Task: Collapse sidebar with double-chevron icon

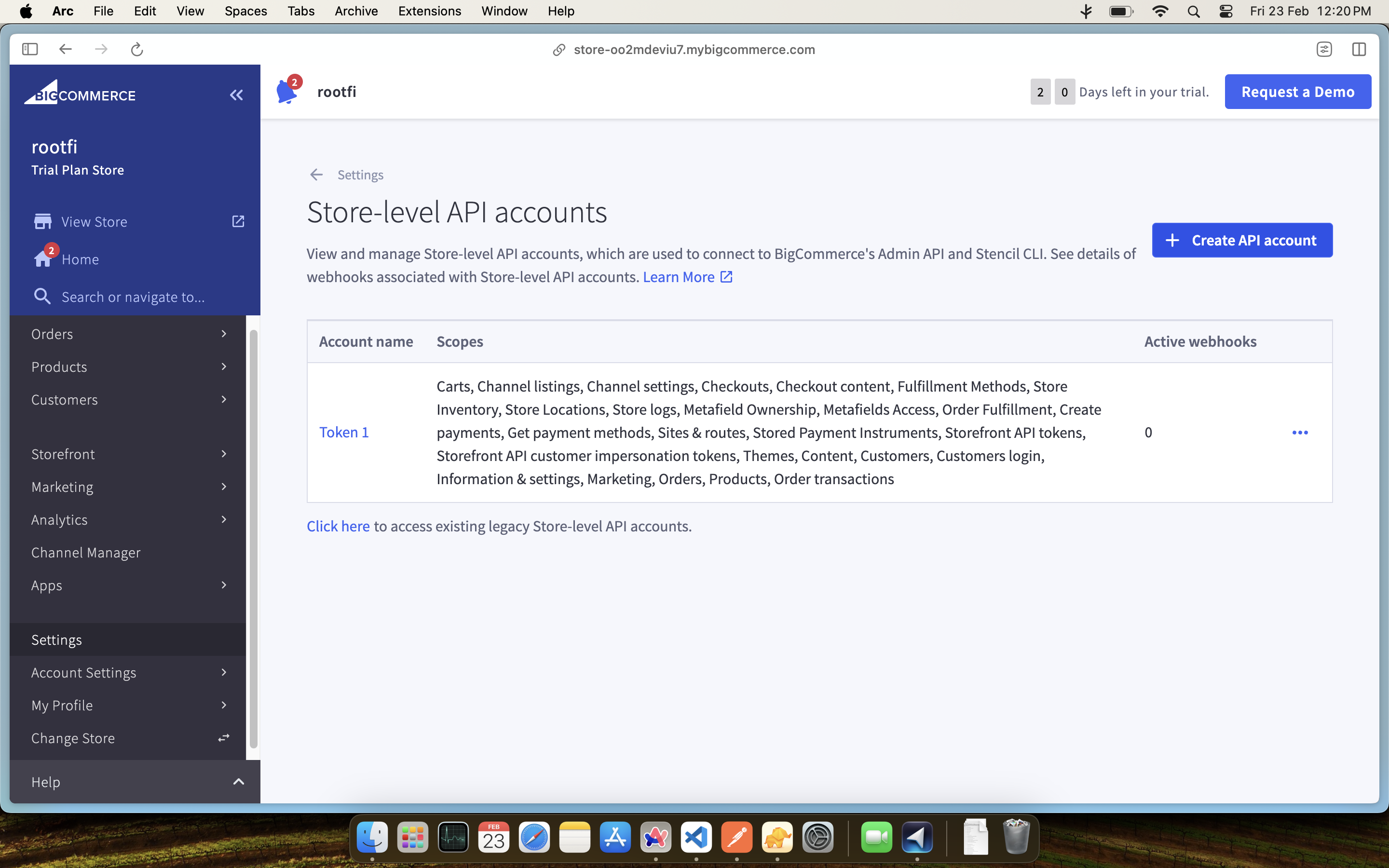Action: (x=236, y=95)
